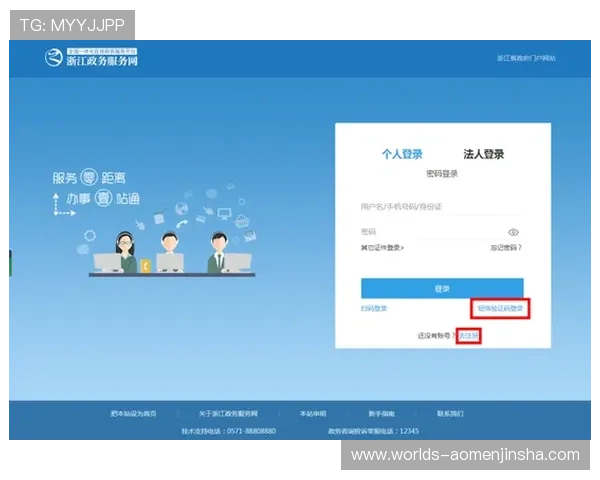
Task: Toggle password visibility eye icon
Action: click(513, 232)
